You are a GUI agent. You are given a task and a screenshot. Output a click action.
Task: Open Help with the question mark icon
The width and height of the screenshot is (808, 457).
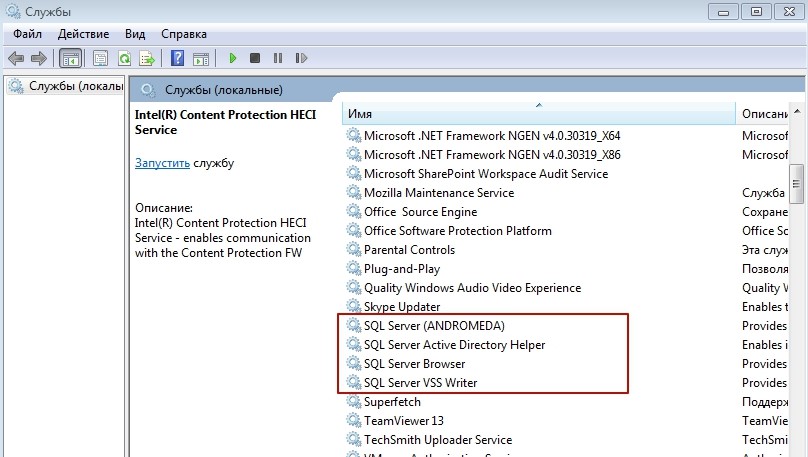tap(177, 58)
